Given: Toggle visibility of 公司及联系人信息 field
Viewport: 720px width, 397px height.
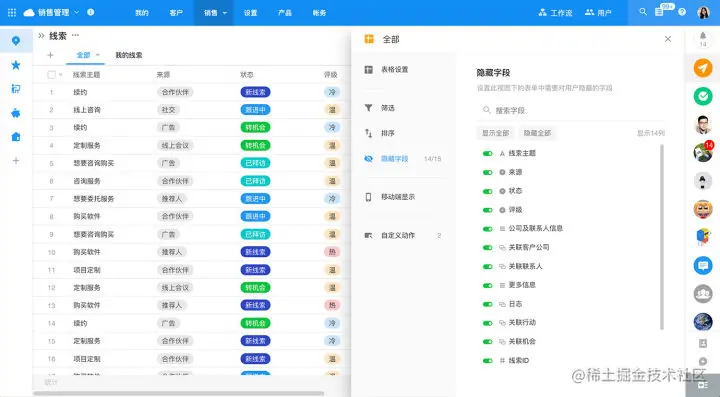Looking at the screenshot, I should pos(488,229).
